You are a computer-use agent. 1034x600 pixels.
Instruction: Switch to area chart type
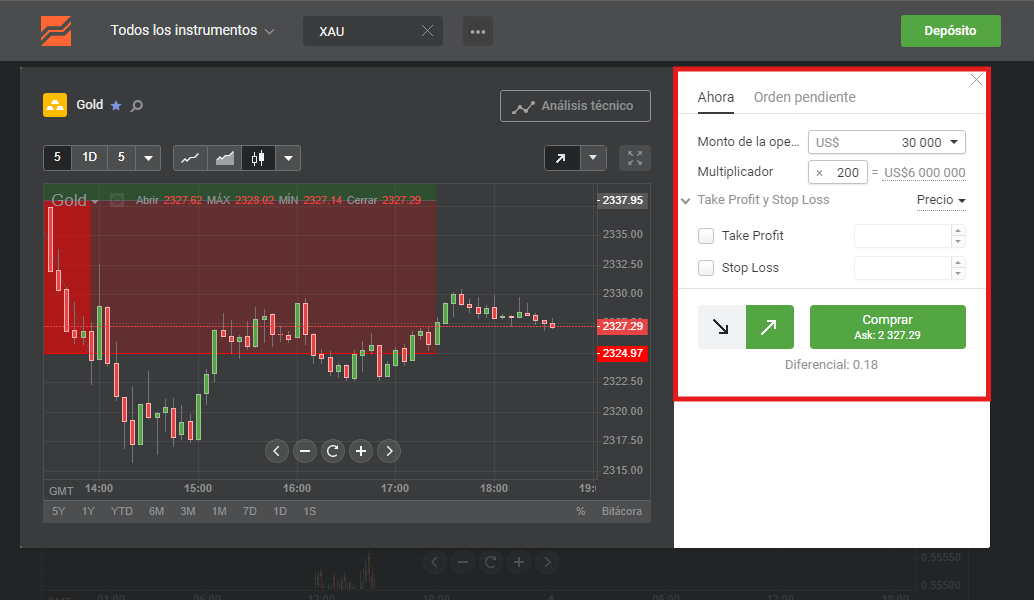point(225,158)
